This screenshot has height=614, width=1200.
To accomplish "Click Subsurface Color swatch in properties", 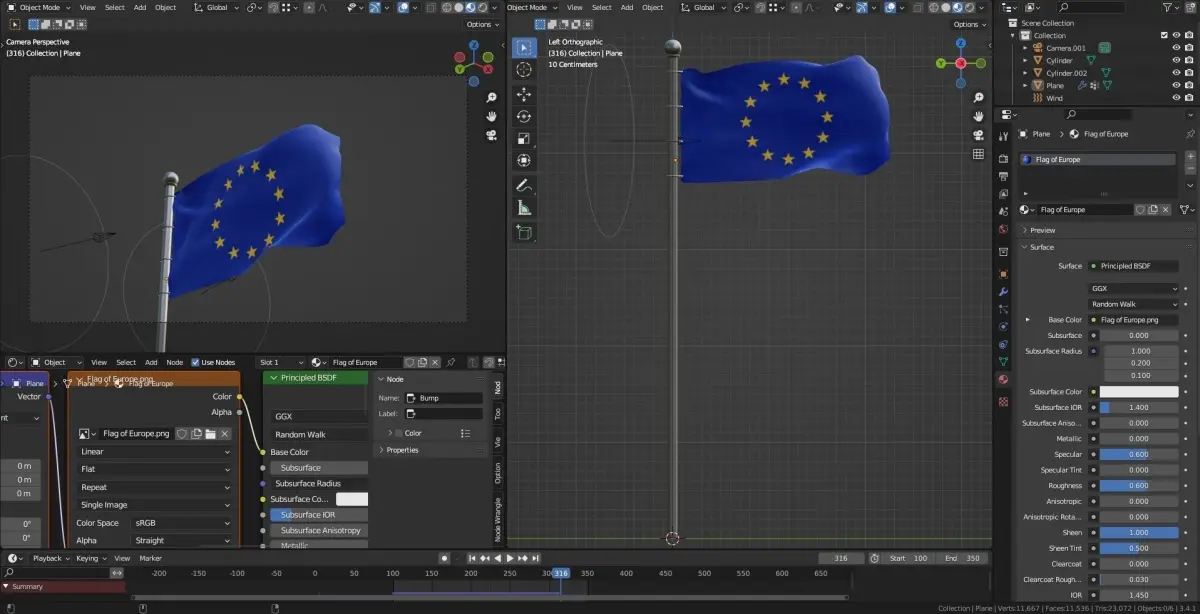I will click(x=1140, y=392).
